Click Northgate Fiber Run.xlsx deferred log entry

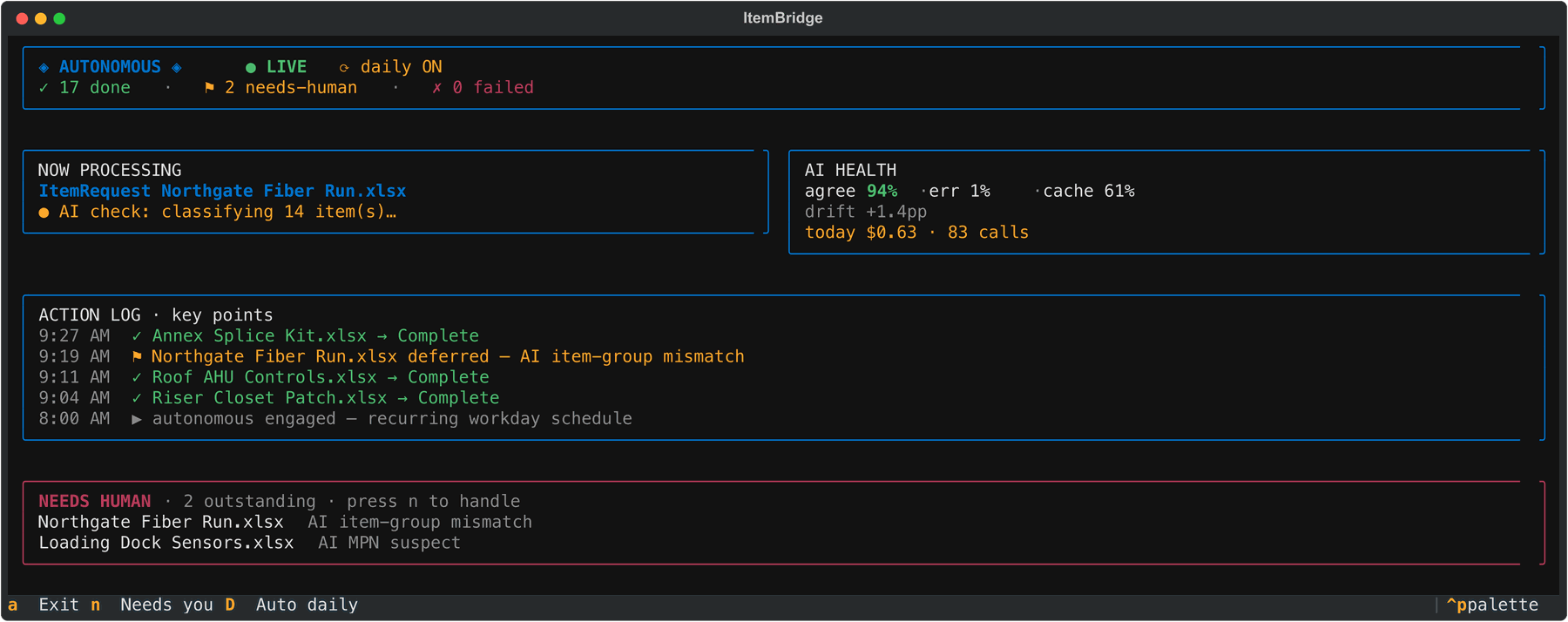(x=448, y=357)
